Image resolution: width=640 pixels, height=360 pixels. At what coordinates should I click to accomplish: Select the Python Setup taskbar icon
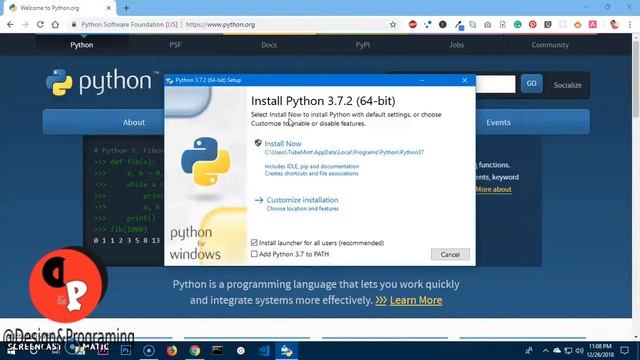(287, 351)
